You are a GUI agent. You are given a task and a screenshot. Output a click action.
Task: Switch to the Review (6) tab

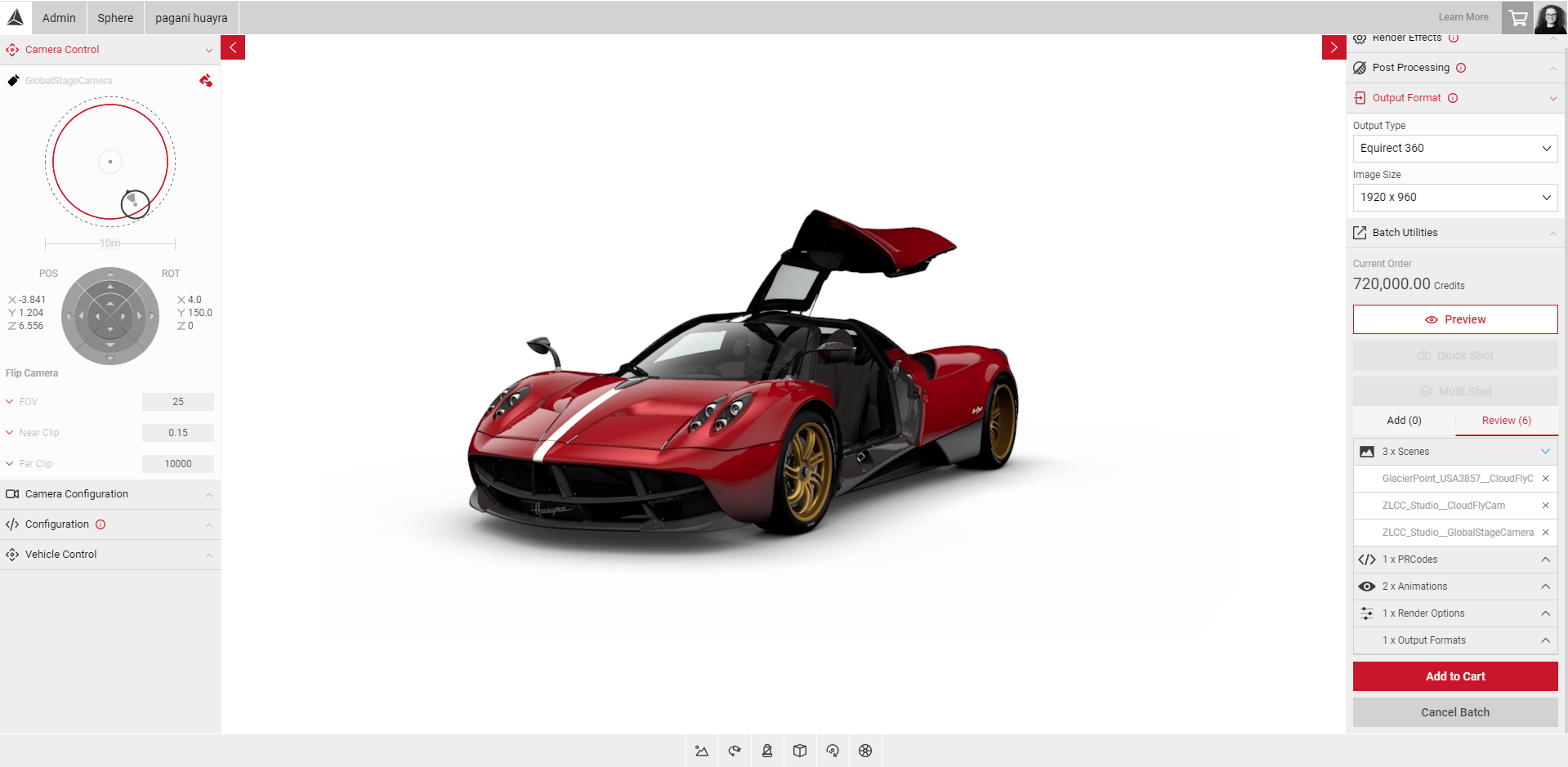[1507, 421]
